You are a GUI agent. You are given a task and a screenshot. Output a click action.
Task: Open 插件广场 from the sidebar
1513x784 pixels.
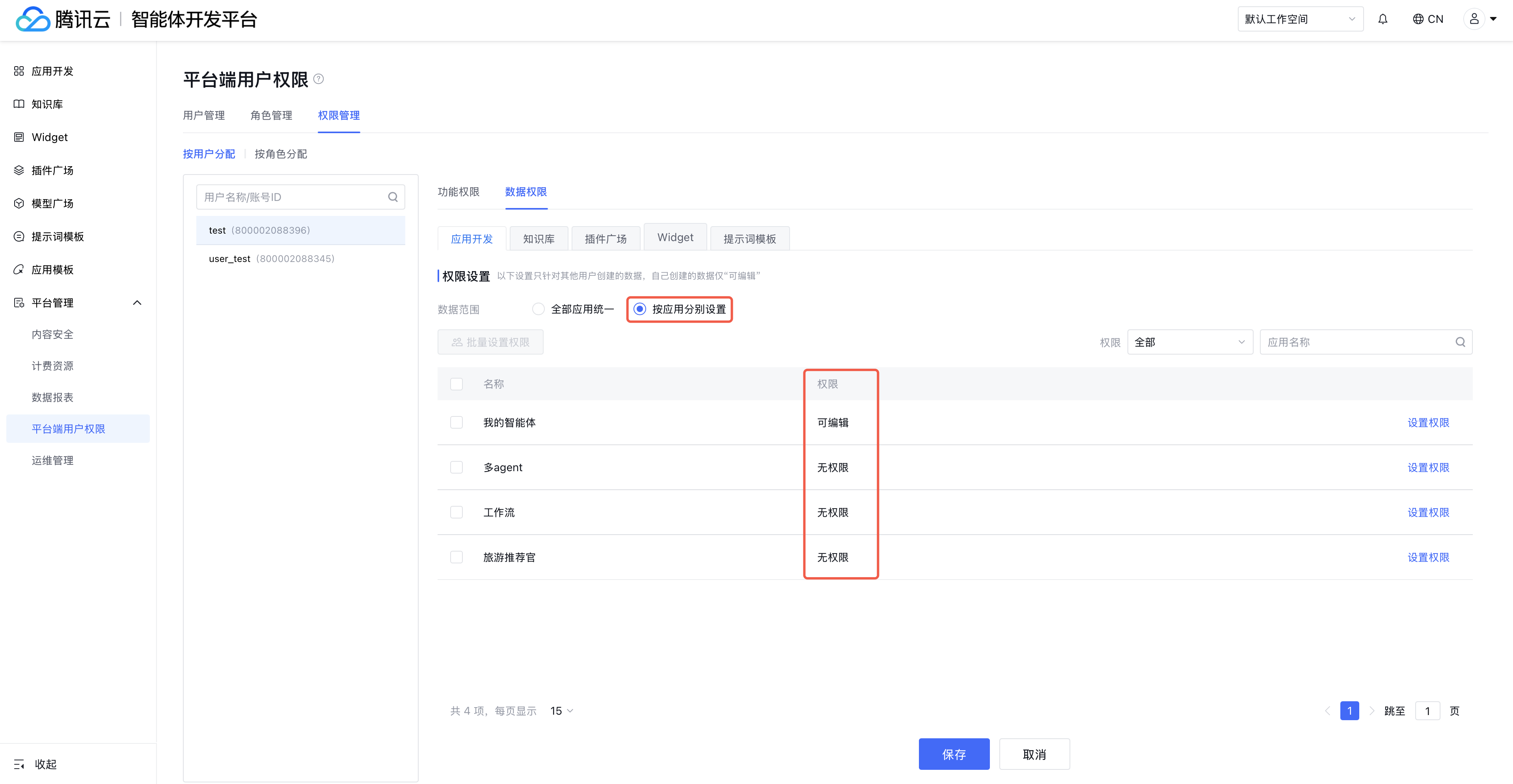52,170
